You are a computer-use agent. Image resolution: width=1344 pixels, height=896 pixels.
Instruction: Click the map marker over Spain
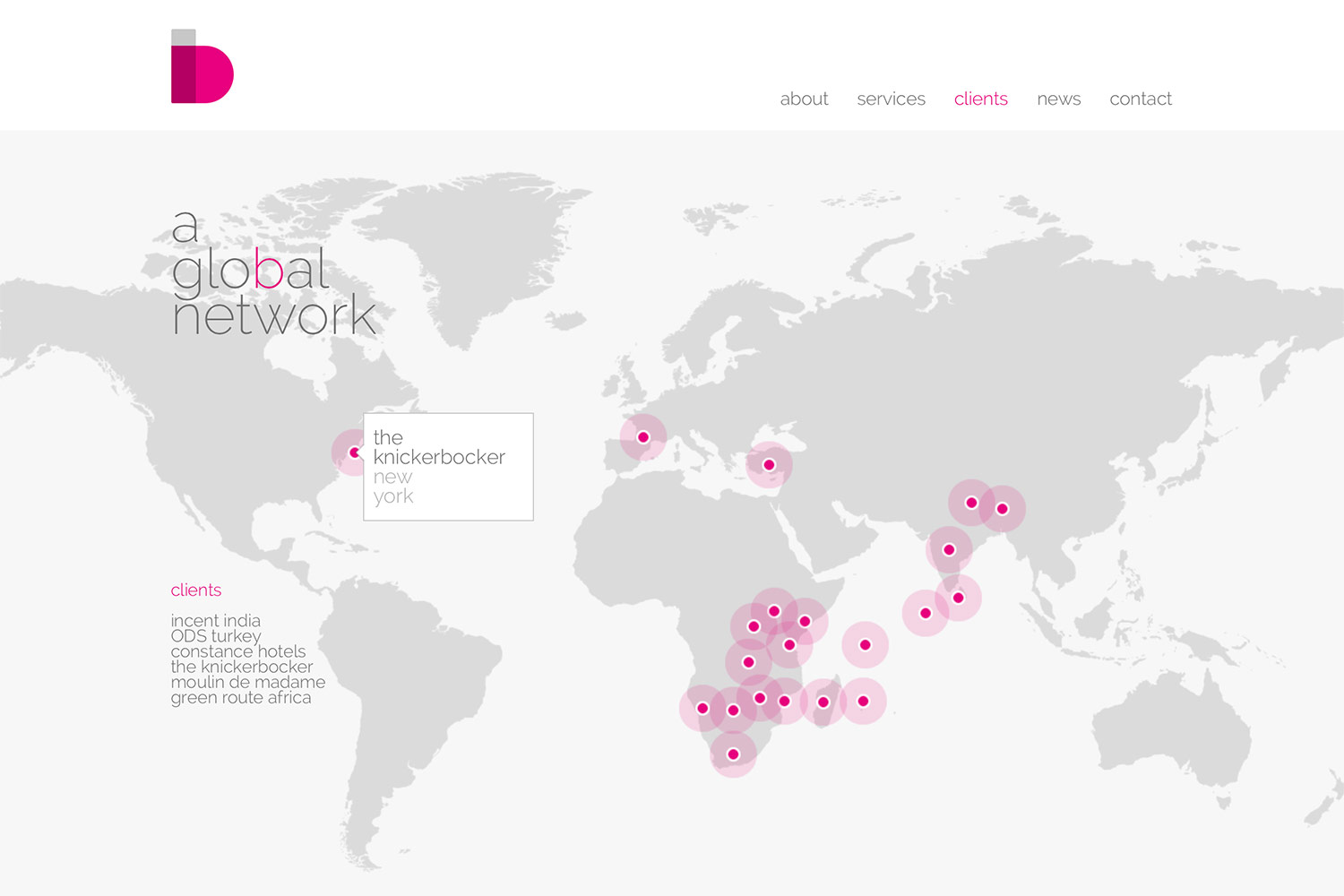pos(643,437)
